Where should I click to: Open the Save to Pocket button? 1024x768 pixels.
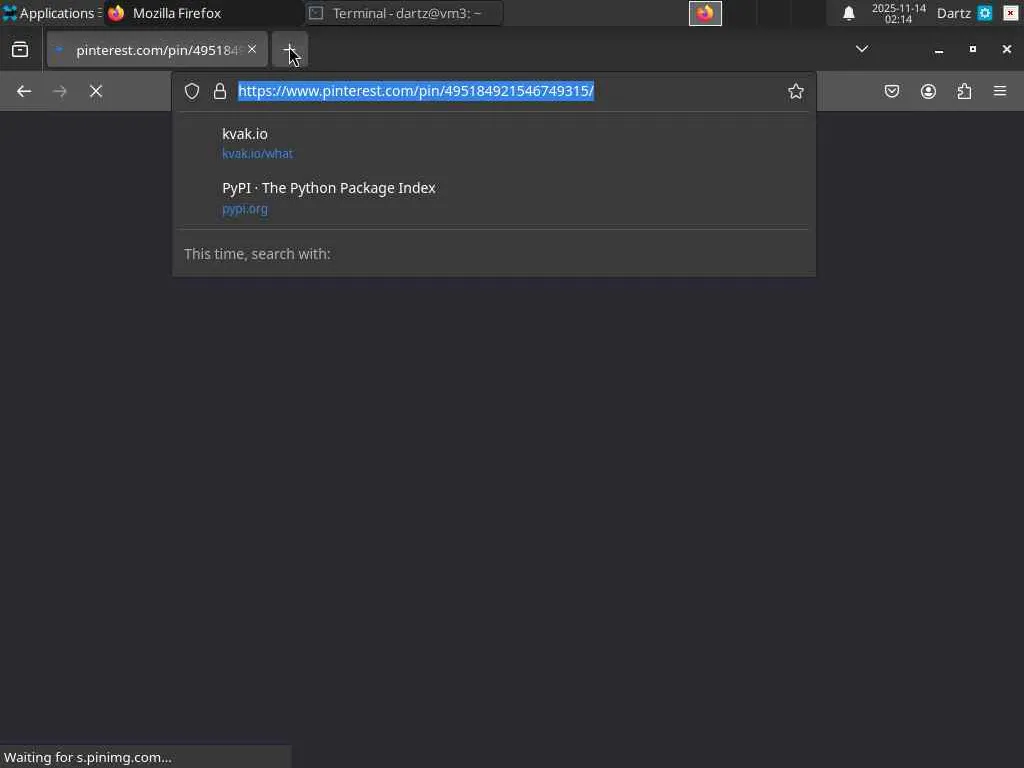(x=892, y=91)
